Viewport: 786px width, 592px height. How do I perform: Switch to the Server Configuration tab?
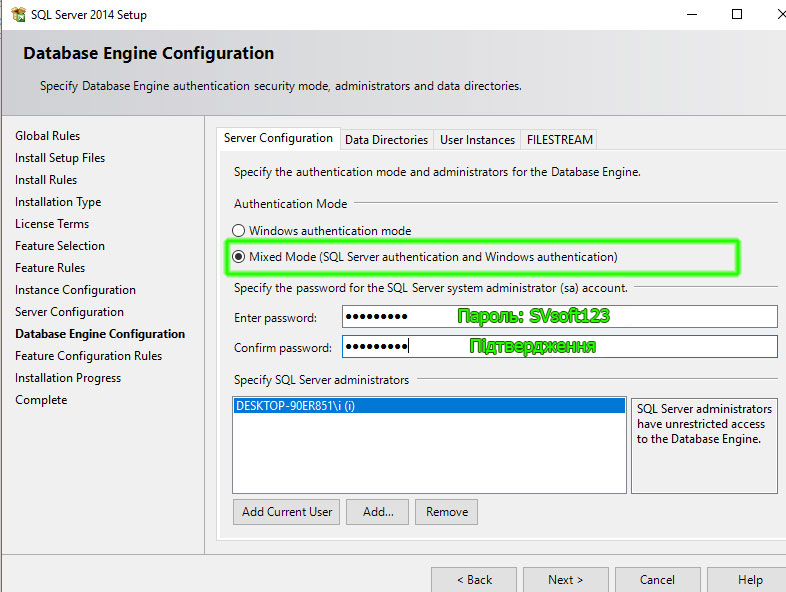[x=278, y=138]
